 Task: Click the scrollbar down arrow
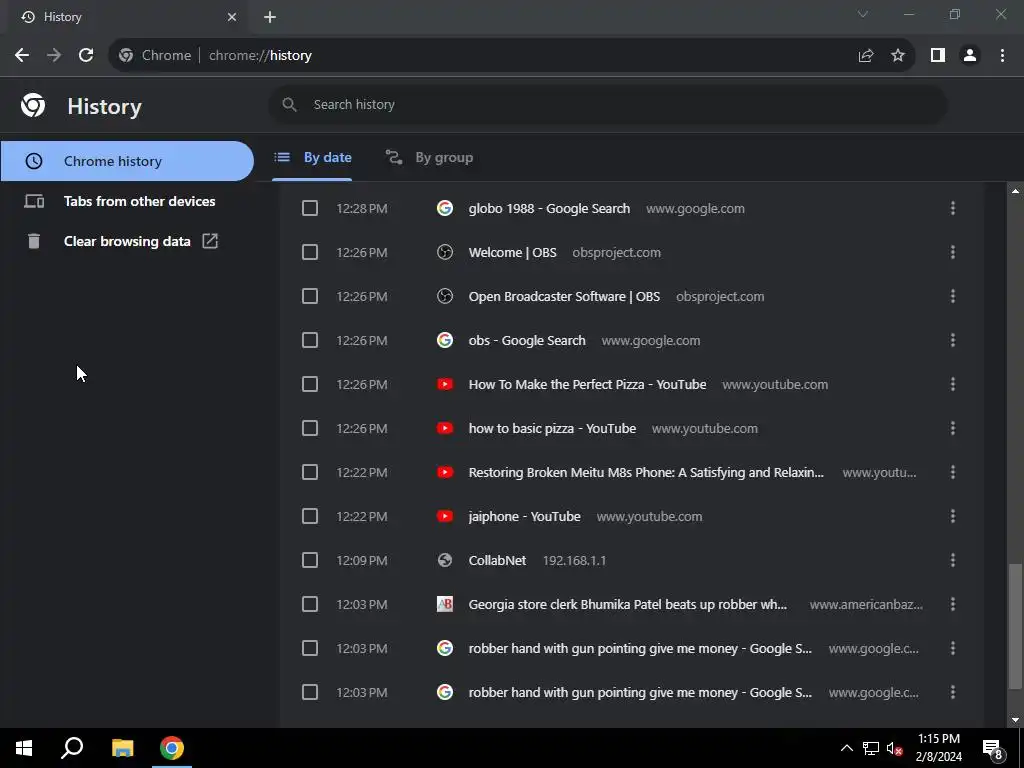click(1015, 720)
